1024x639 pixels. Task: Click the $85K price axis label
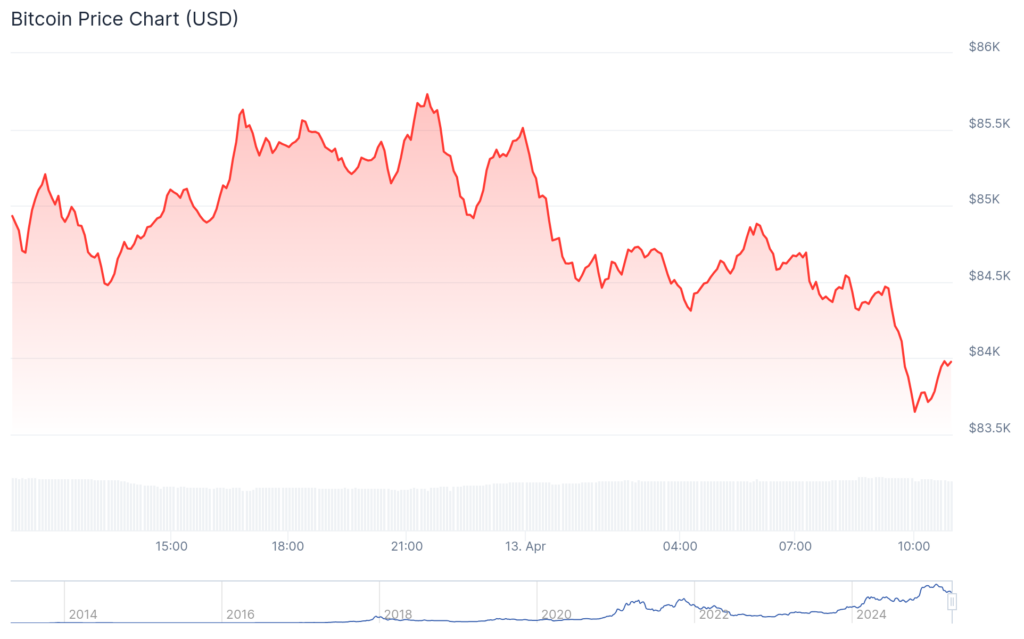pyautogui.click(x=984, y=199)
